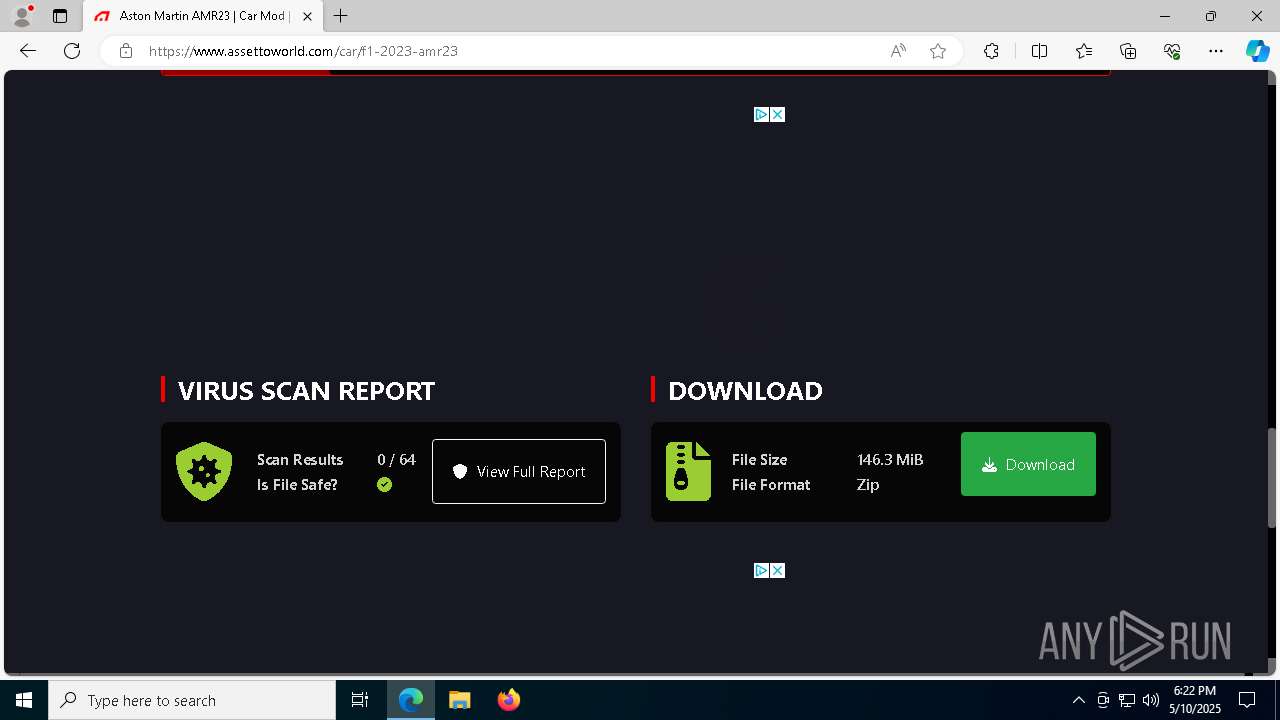
Task: Click the green virus shield icon
Action: [x=204, y=471]
